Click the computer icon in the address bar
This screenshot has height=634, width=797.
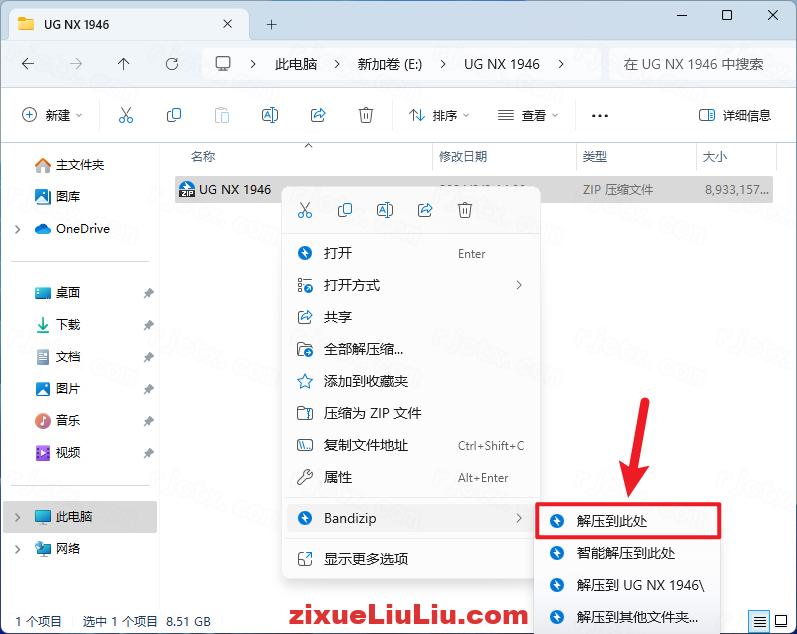pyautogui.click(x=223, y=64)
